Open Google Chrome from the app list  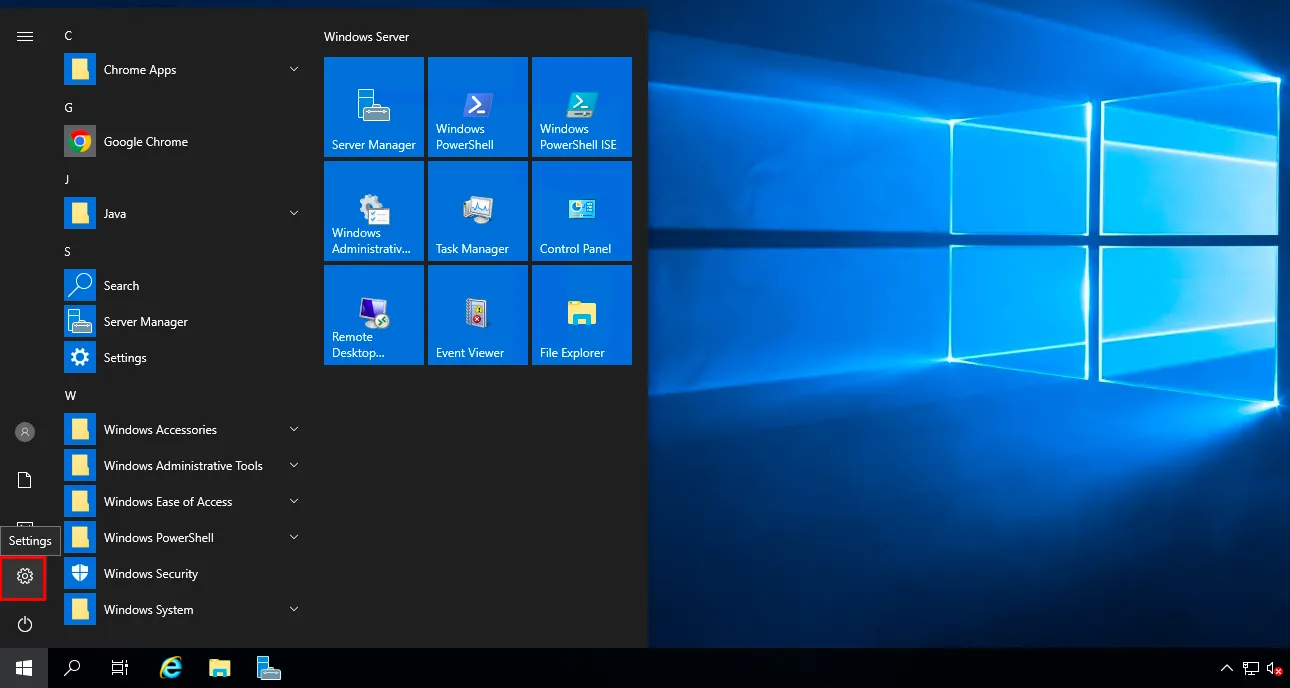click(x=145, y=142)
